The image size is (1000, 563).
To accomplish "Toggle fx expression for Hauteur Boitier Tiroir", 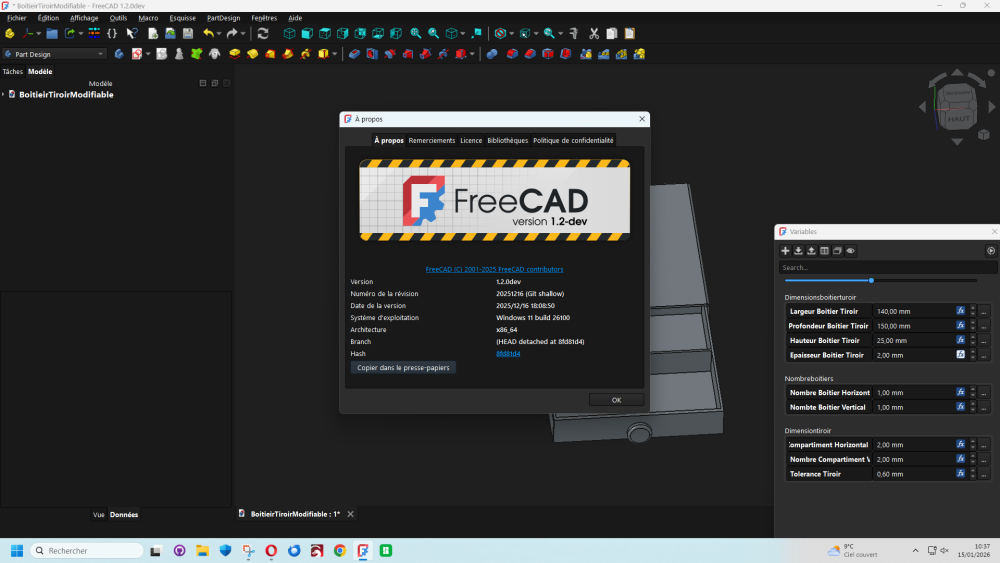I will point(960,340).
